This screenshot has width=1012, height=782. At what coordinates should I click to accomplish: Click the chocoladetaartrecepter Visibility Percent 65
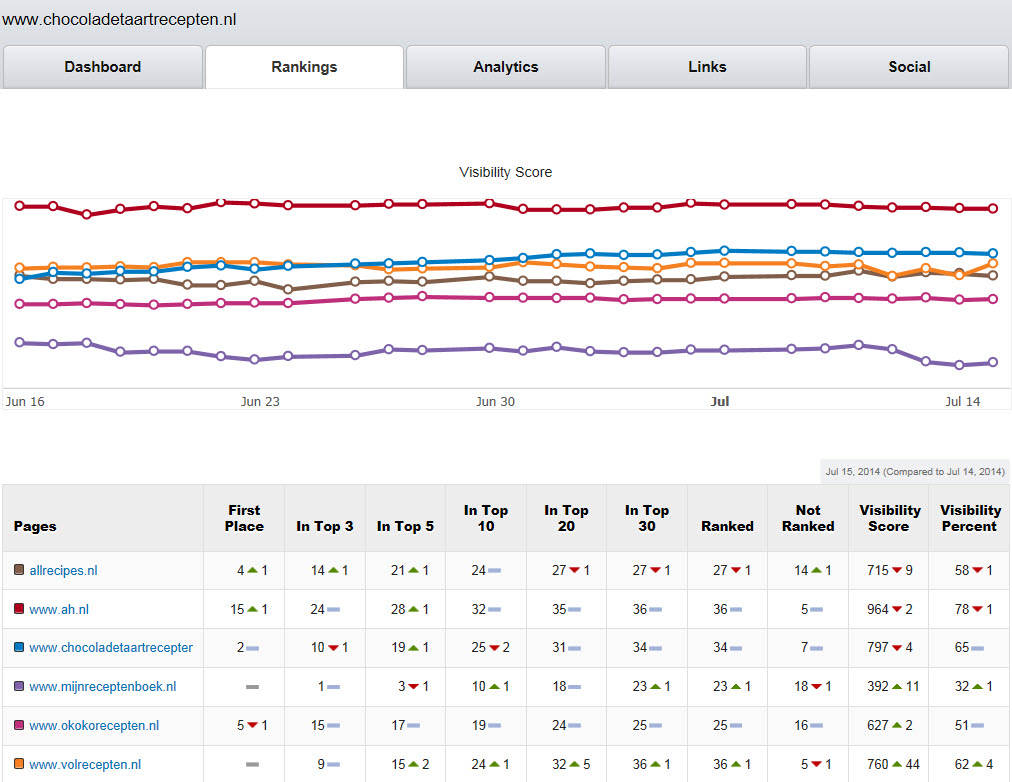click(x=962, y=648)
